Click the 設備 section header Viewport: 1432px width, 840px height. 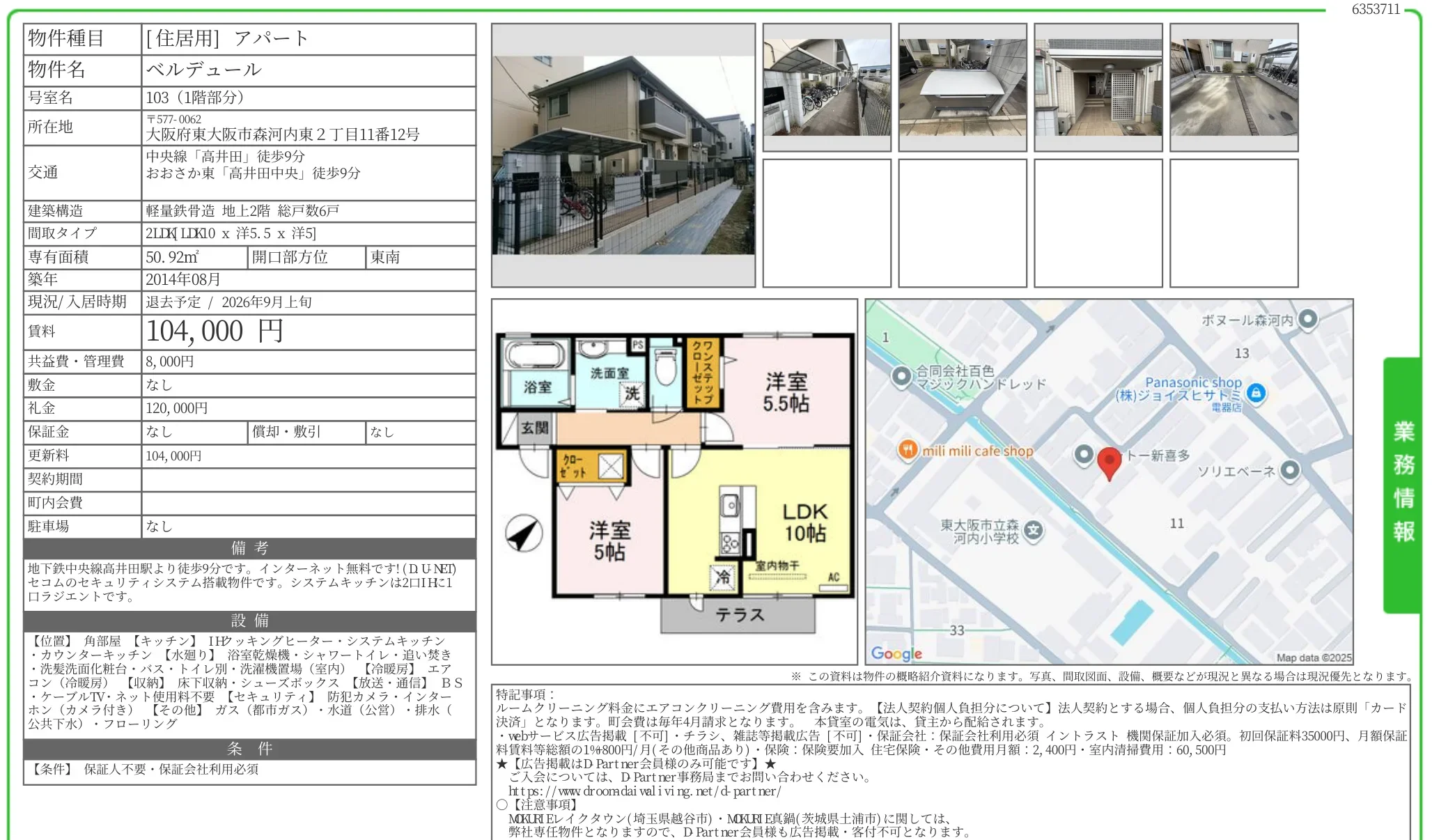click(249, 621)
